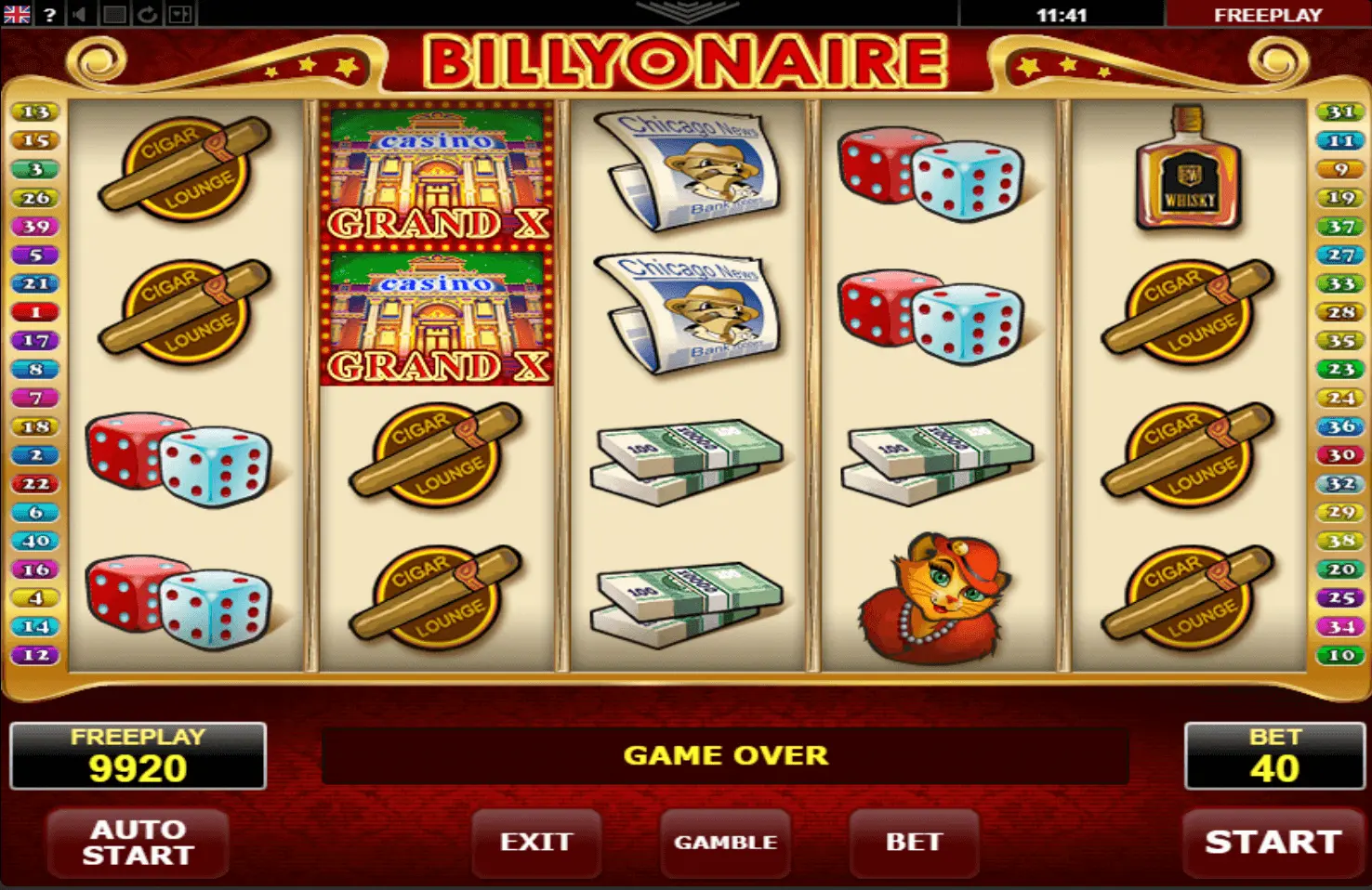Click the FREEPLAY balance display
Screen dimensions: 1372x890
[x=138, y=756]
